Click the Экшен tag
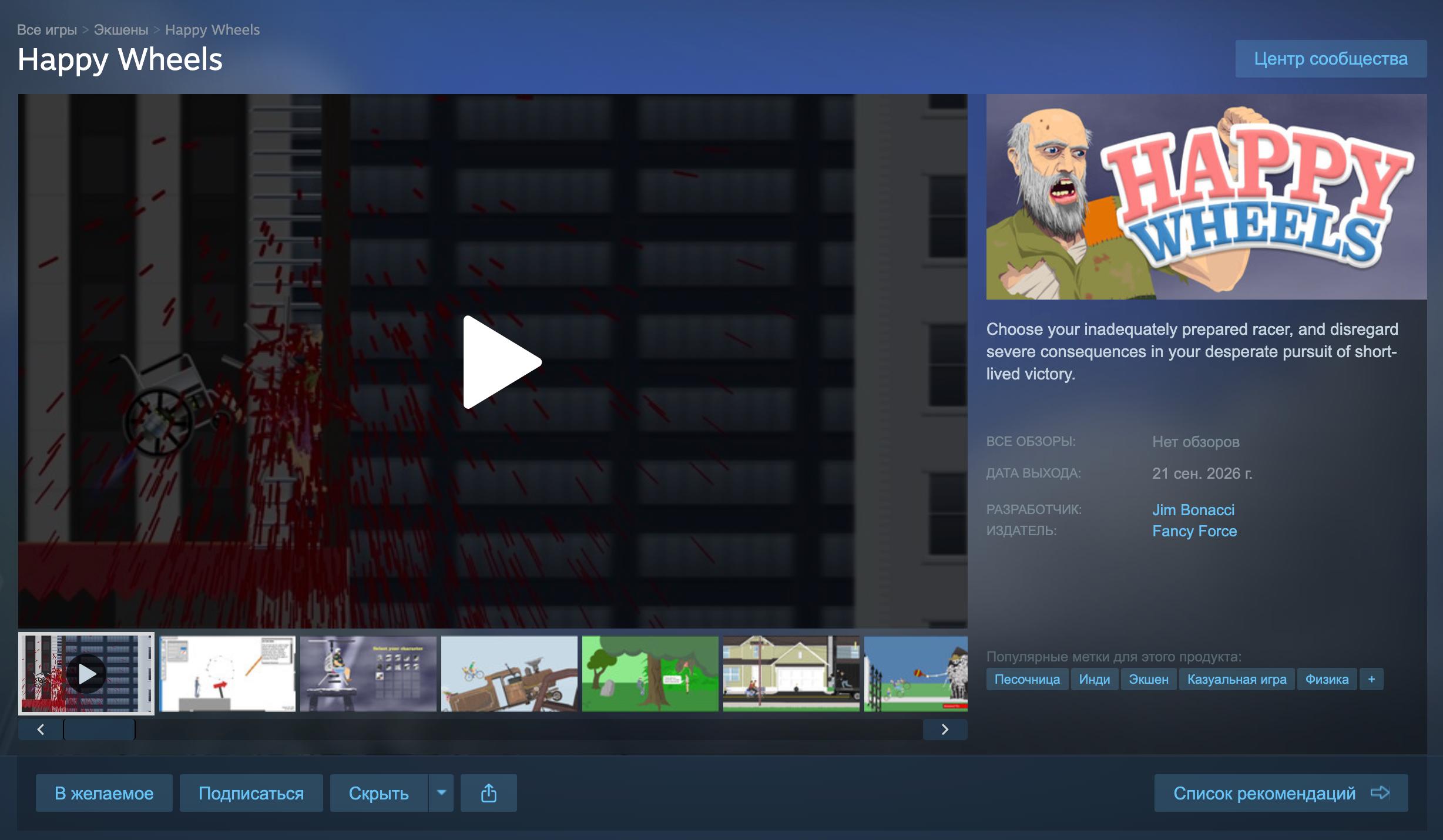The image size is (1443, 840). pos(1149,679)
